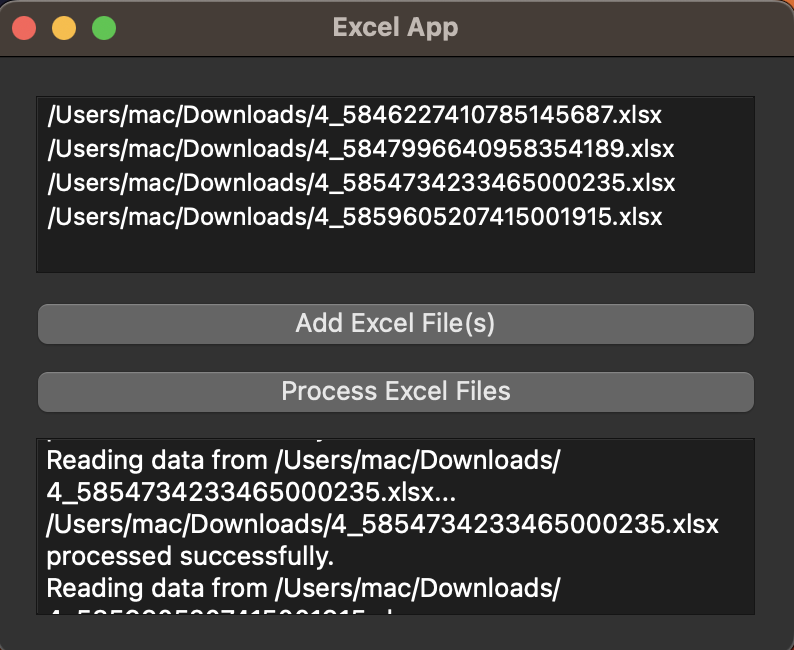Click the Add Excel File(s) button
794x650 pixels.
pos(395,324)
